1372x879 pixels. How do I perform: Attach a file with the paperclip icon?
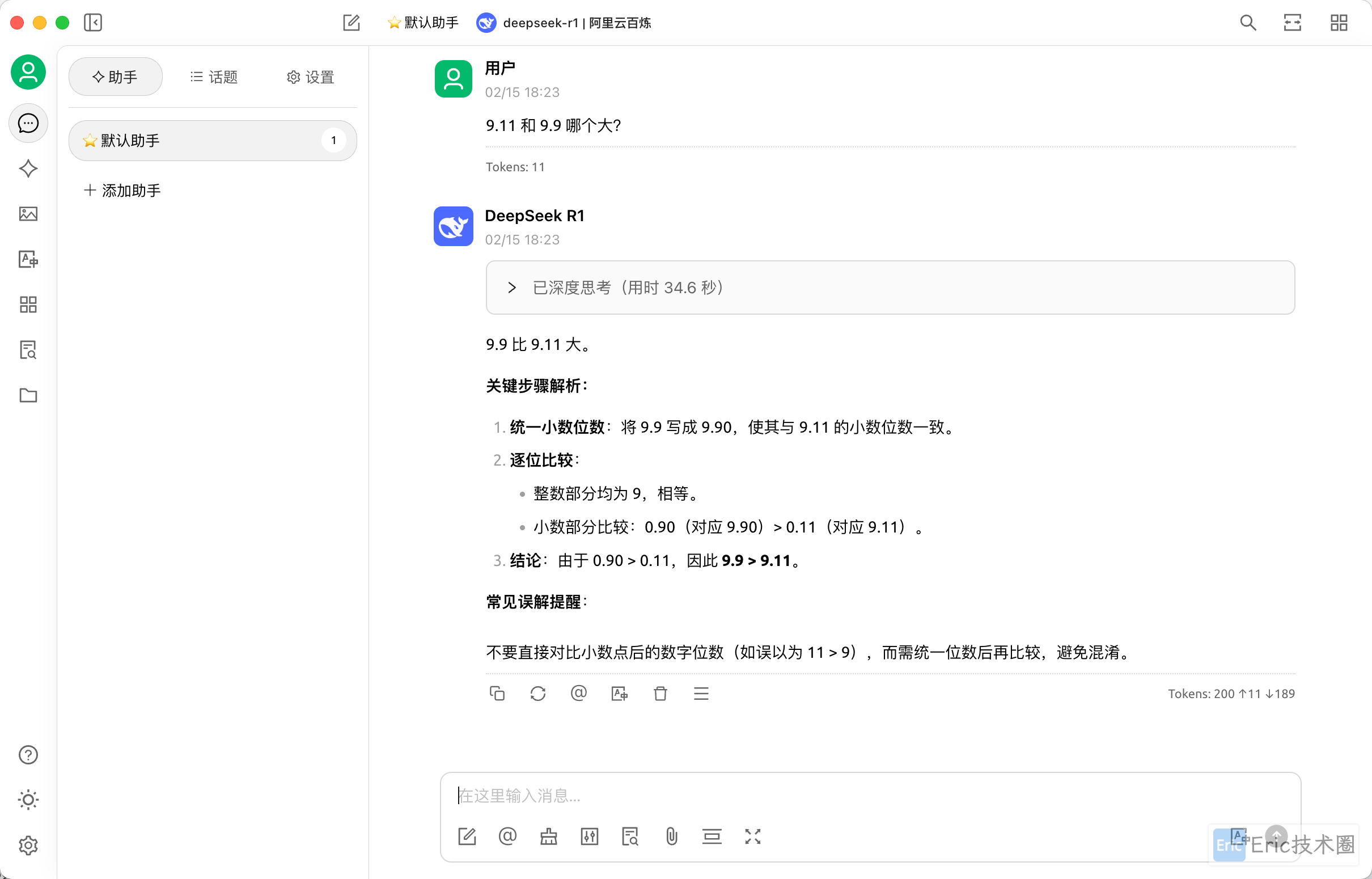click(672, 837)
